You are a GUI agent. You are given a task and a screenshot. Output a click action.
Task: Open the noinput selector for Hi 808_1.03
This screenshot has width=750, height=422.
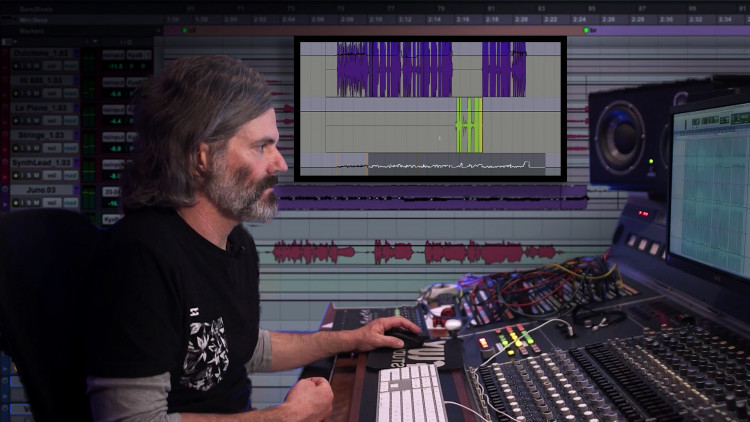click(x=113, y=82)
